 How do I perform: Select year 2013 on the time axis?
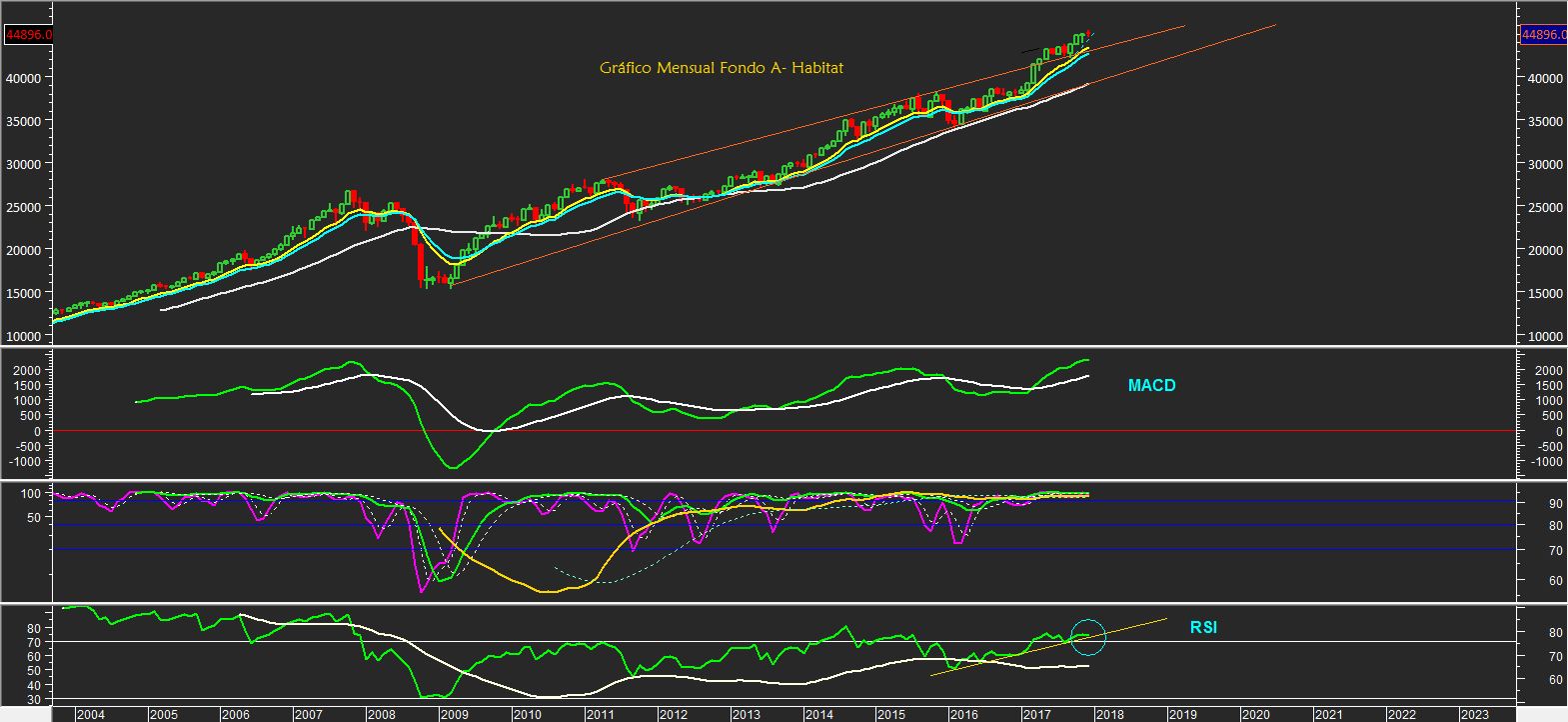click(746, 714)
